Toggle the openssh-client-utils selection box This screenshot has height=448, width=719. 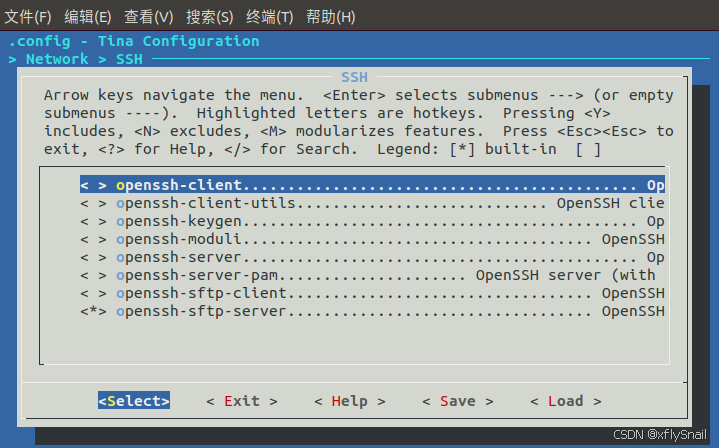point(94,203)
